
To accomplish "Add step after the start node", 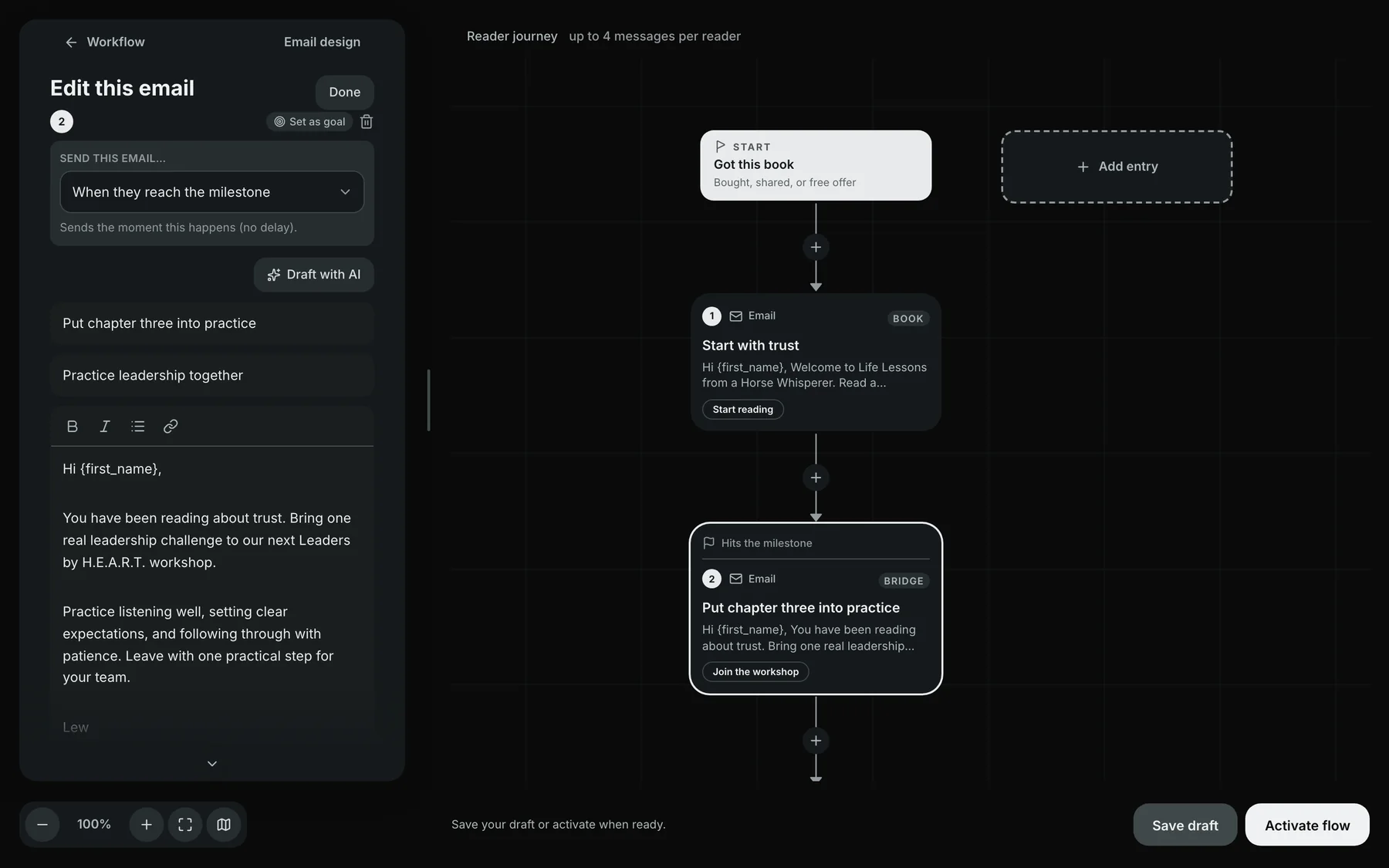I will coord(816,247).
